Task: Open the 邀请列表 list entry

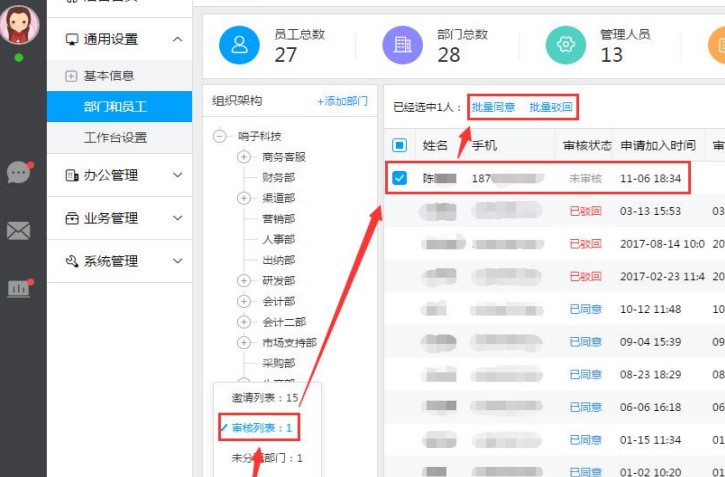Action: coord(265,398)
